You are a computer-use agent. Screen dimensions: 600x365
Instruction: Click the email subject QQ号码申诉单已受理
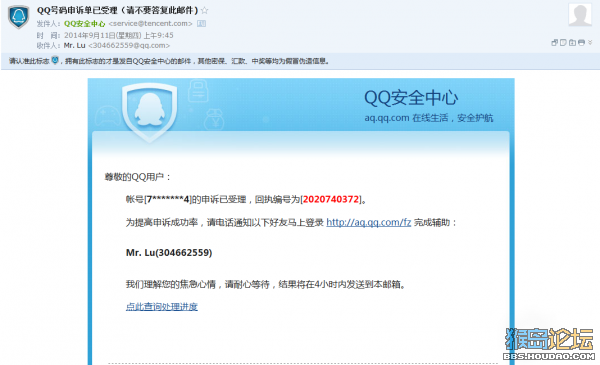(117, 10)
